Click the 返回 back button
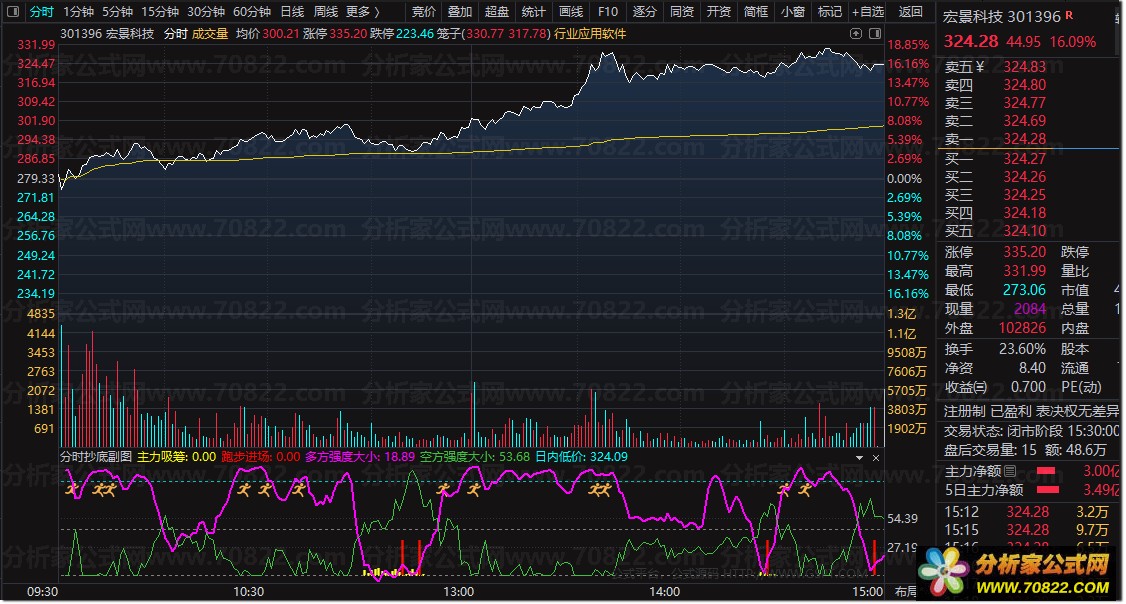The width and height of the screenshot is (1126, 604). (x=910, y=11)
